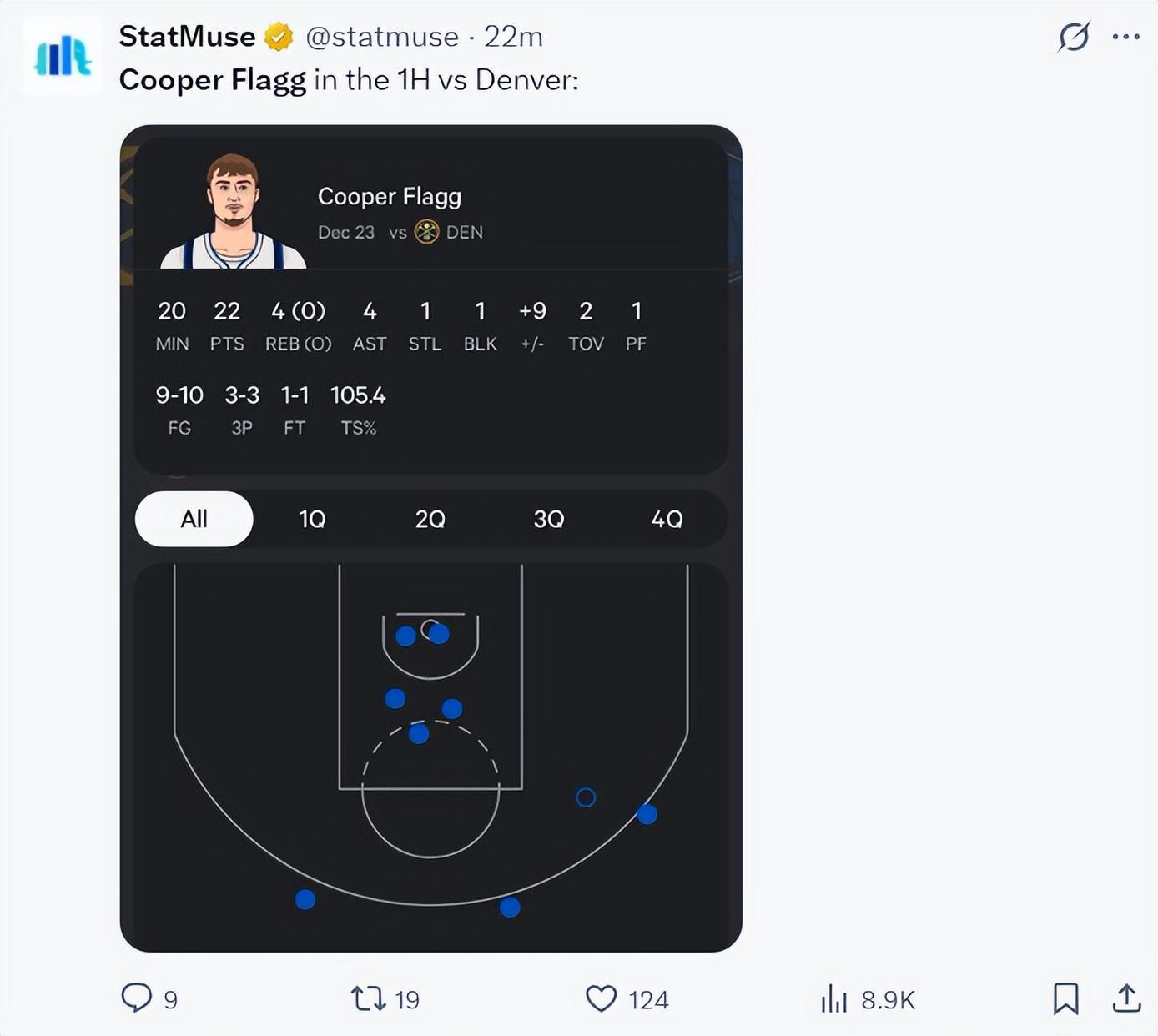The width and height of the screenshot is (1158, 1036).
Task: Click the bold Cooper Flagg link text
Action: pyautogui.click(x=213, y=80)
